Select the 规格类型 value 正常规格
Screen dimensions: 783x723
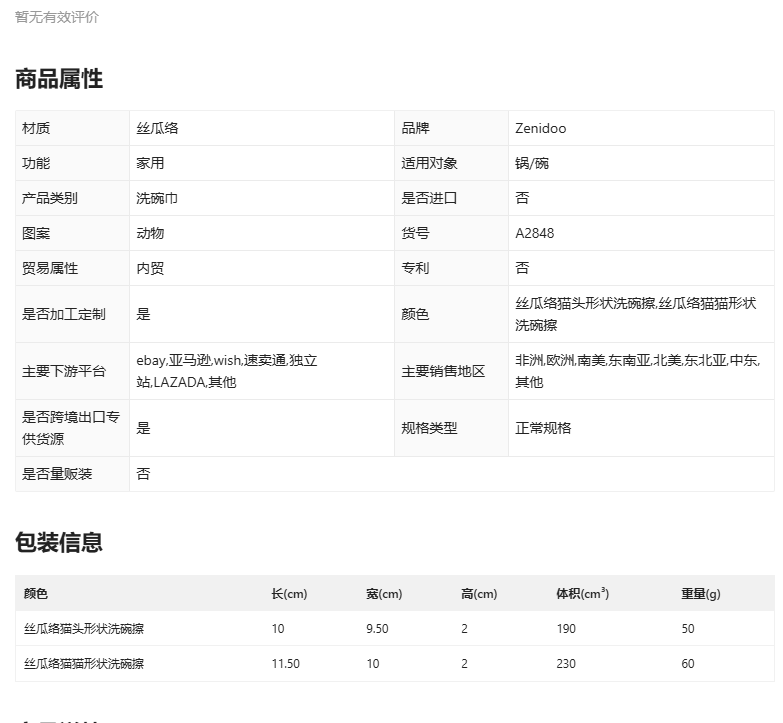click(543, 428)
